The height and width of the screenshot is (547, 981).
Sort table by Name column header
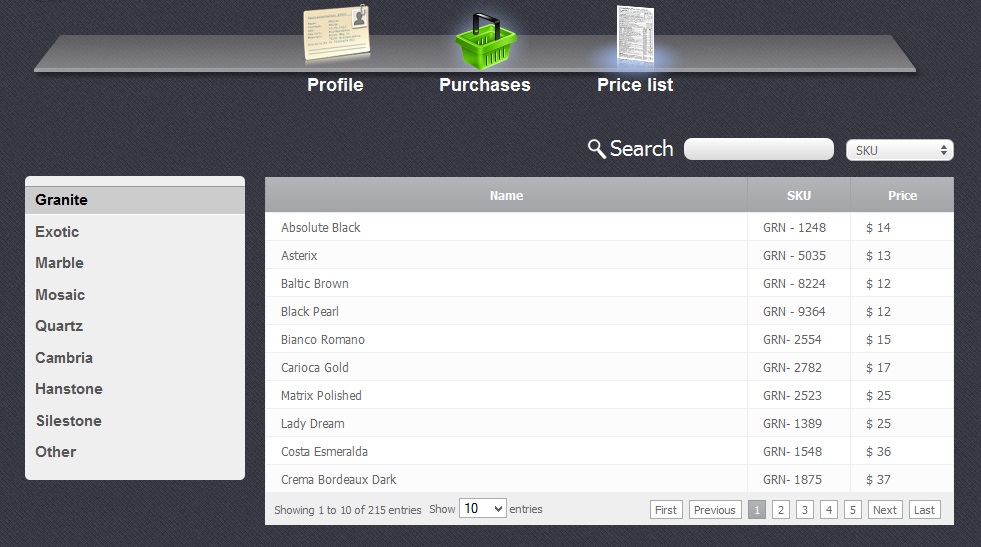[506, 196]
